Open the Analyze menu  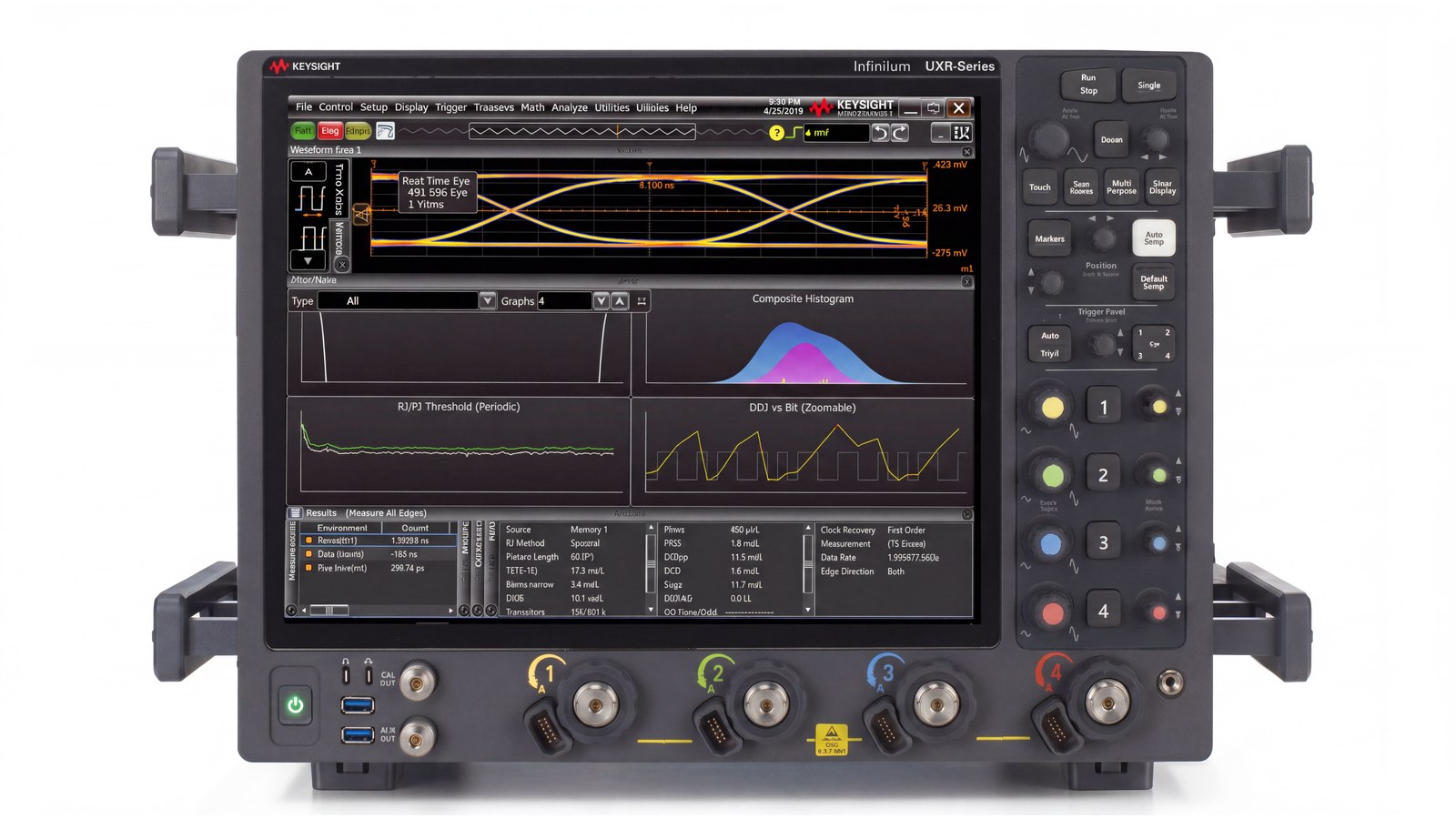tap(570, 106)
